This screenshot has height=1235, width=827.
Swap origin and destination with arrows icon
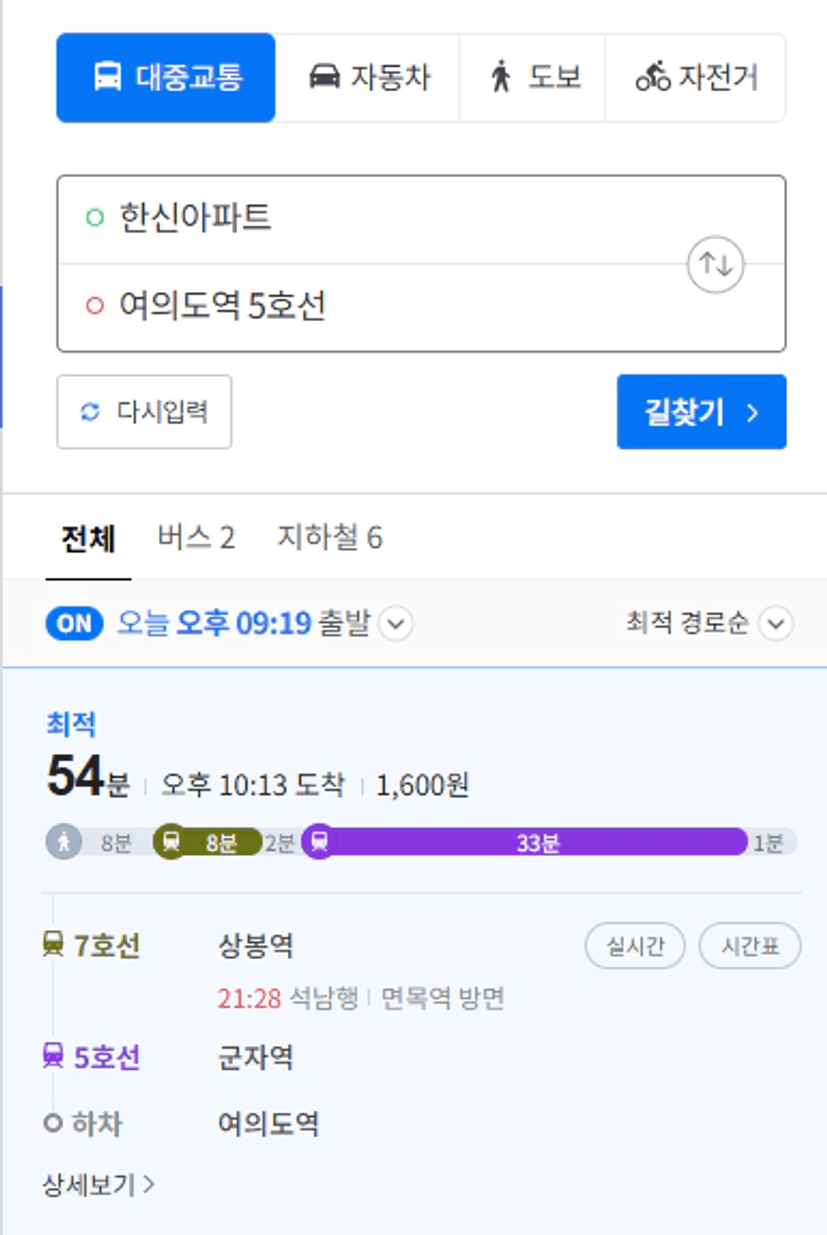[715, 264]
